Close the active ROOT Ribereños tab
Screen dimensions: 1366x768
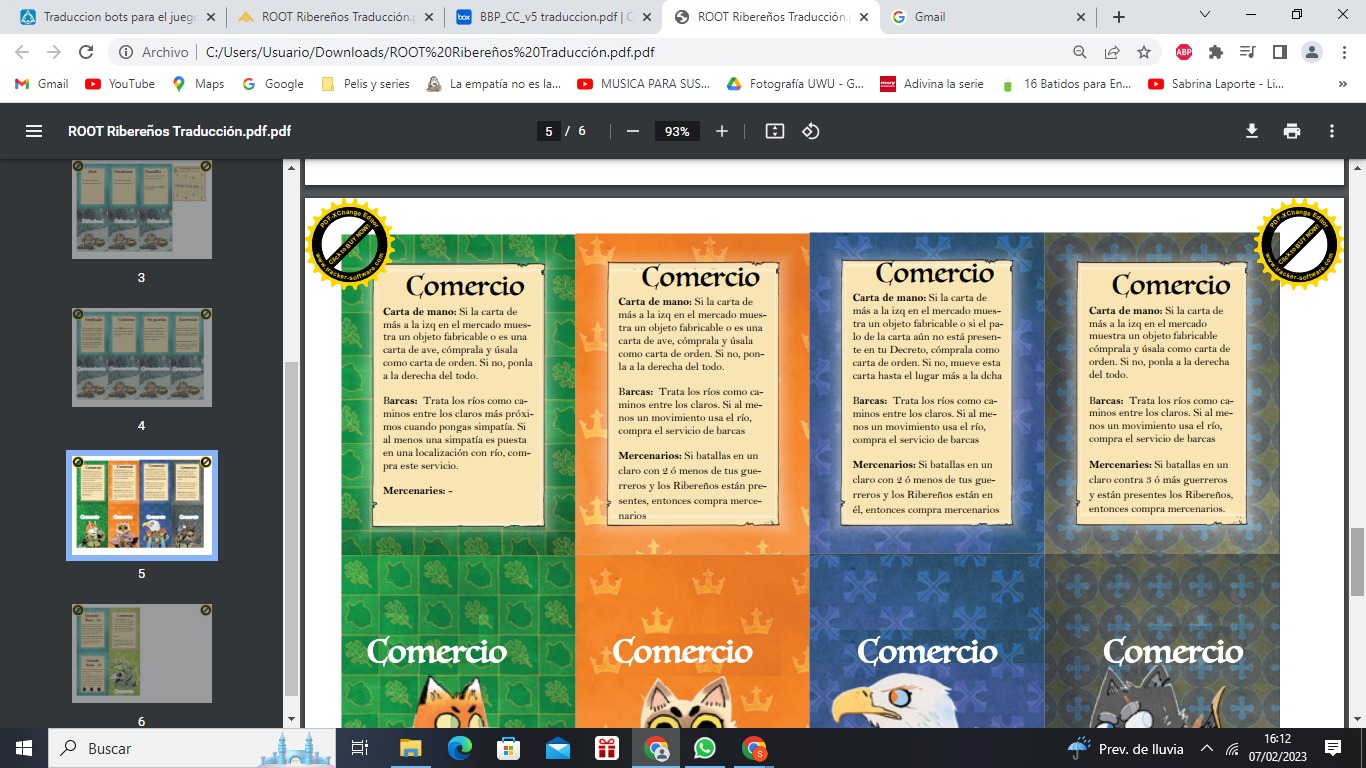(863, 17)
